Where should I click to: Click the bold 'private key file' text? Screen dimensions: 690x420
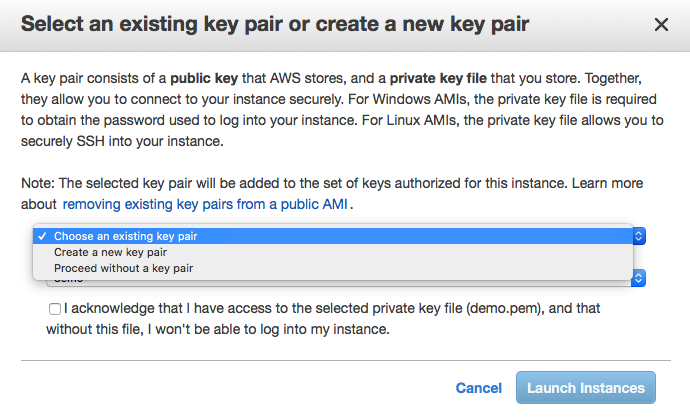point(444,76)
